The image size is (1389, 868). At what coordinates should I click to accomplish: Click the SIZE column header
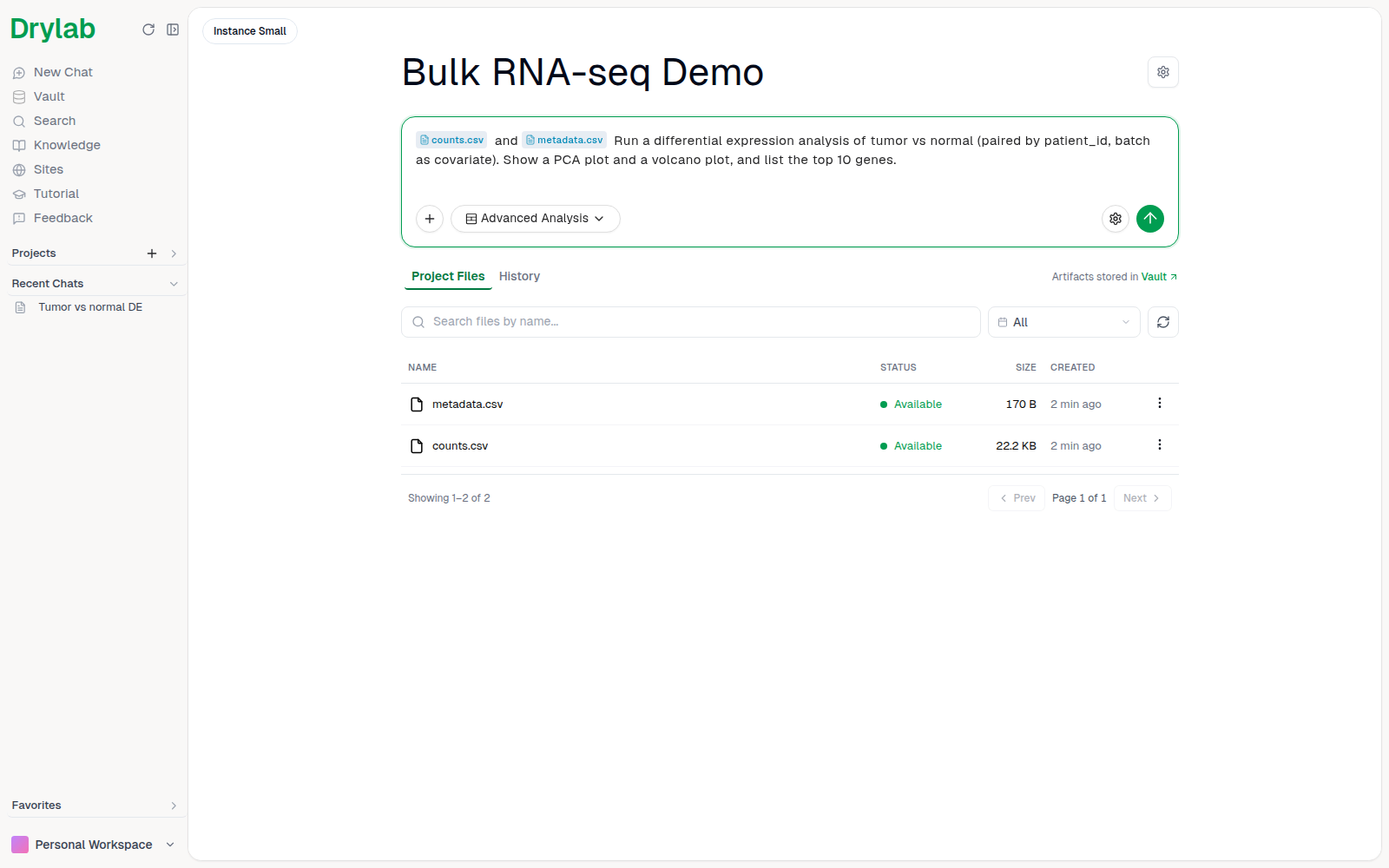(x=1026, y=367)
